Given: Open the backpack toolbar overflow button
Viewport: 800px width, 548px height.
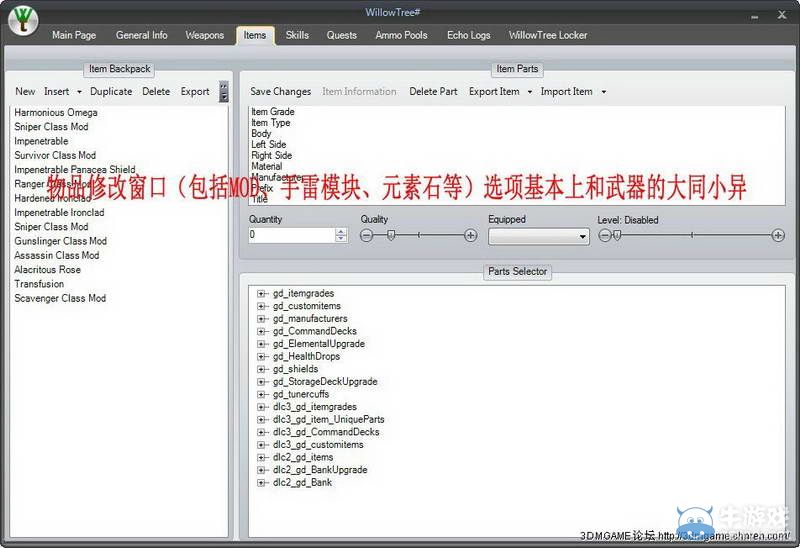Looking at the screenshot, I should 223,91.
